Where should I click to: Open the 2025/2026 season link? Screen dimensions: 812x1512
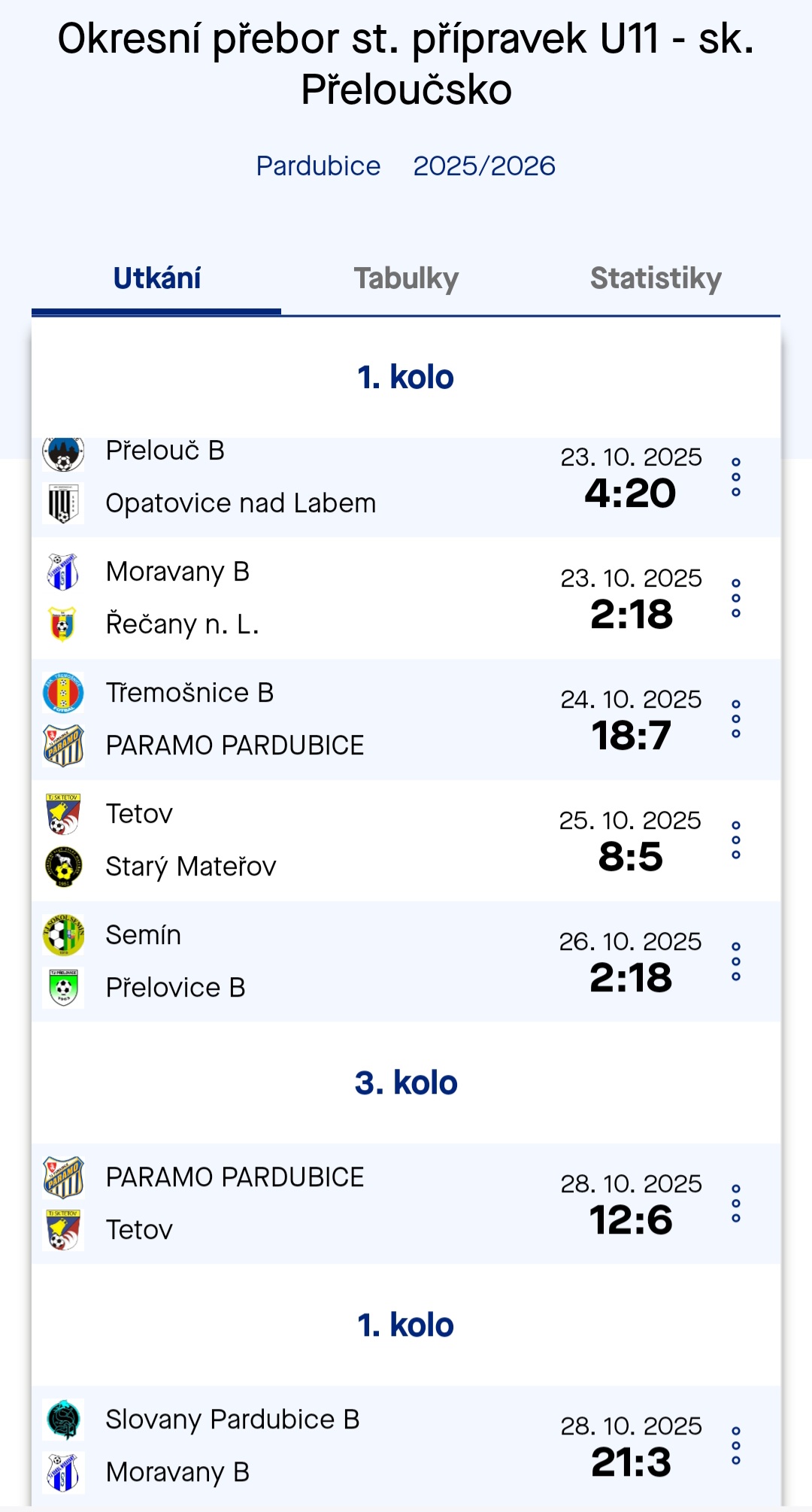(484, 165)
